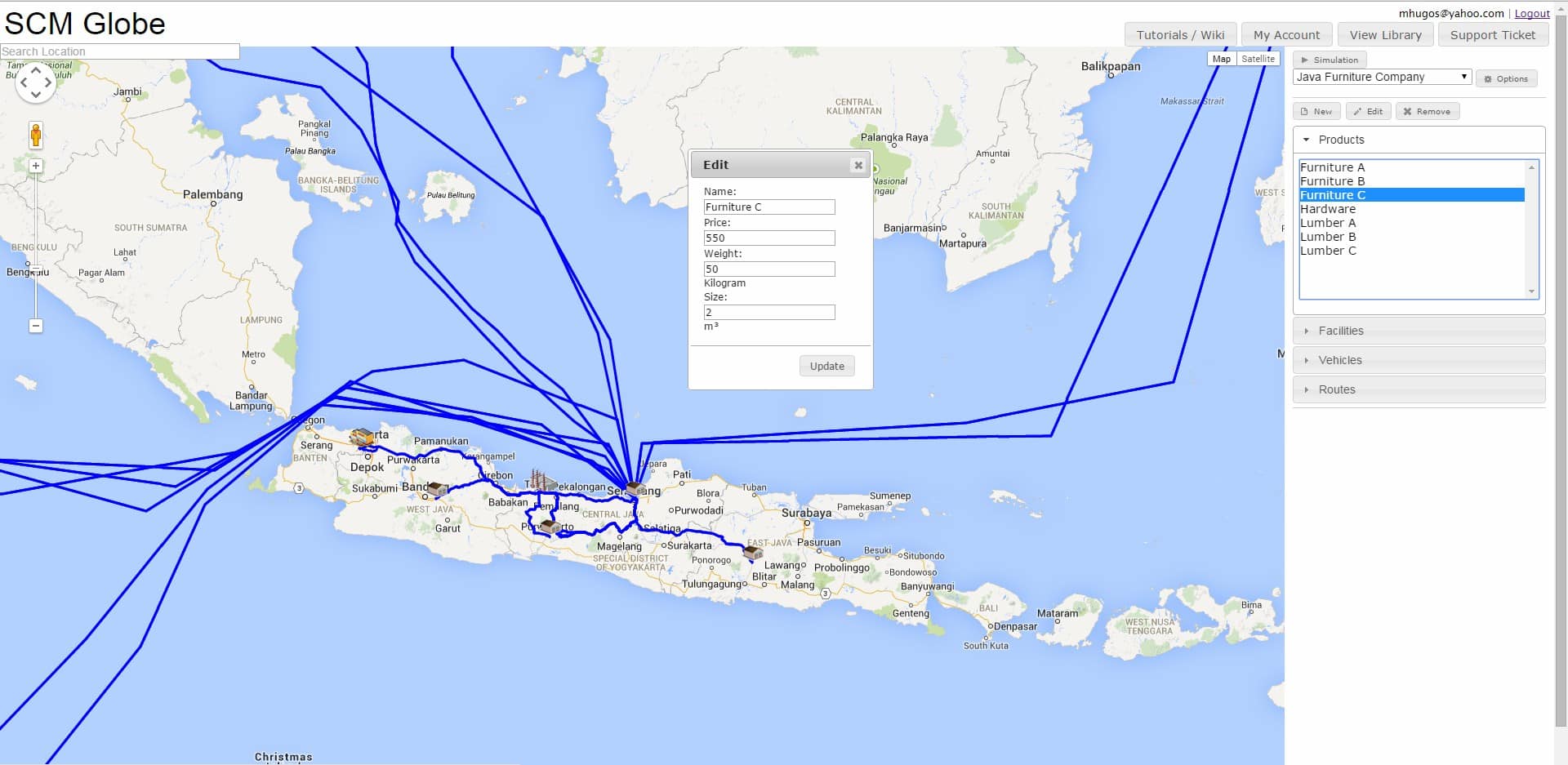Click the Search Location field
The height and width of the screenshot is (765, 1568).
coord(120,51)
